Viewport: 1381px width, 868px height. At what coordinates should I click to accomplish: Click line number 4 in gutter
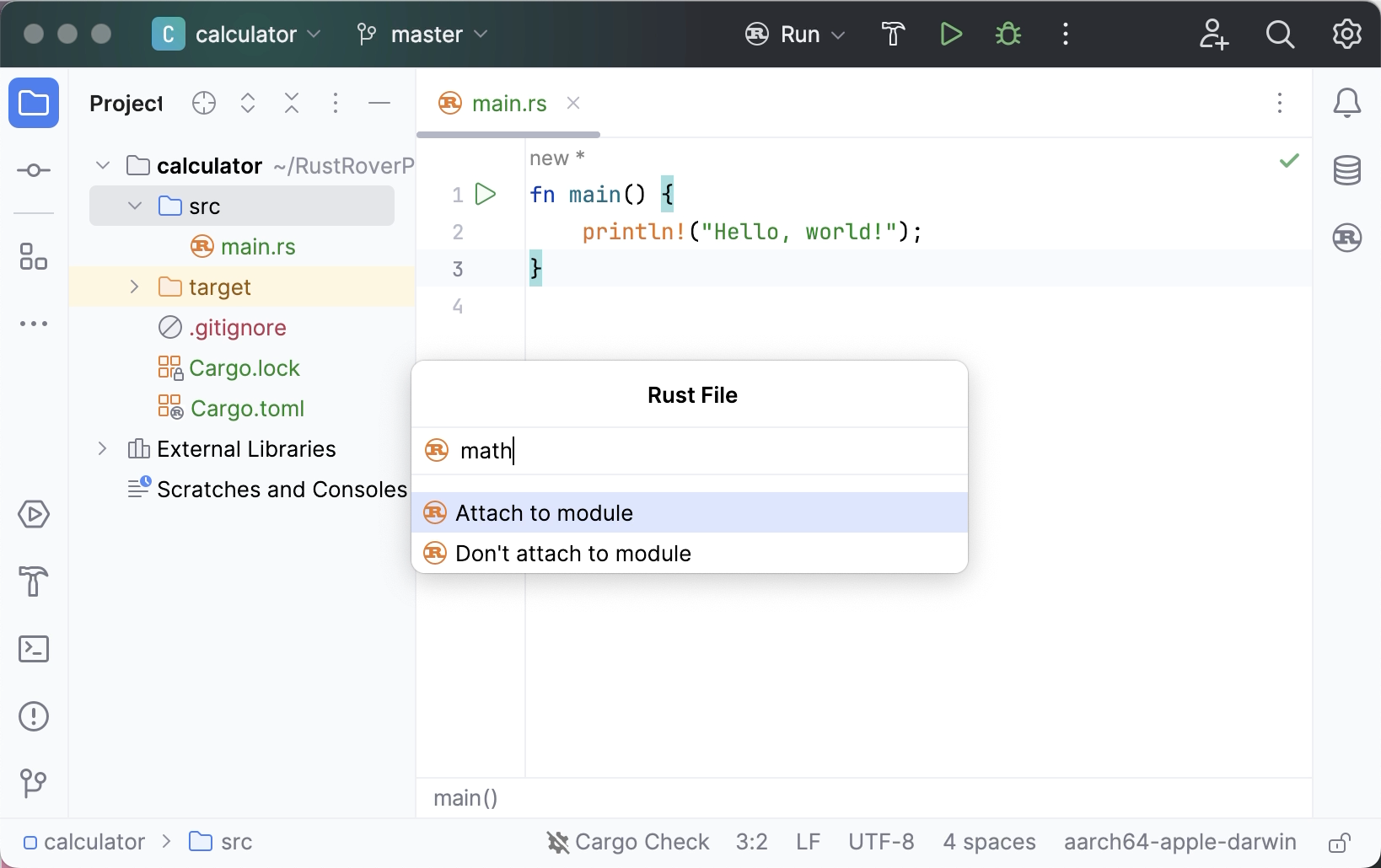tap(458, 306)
